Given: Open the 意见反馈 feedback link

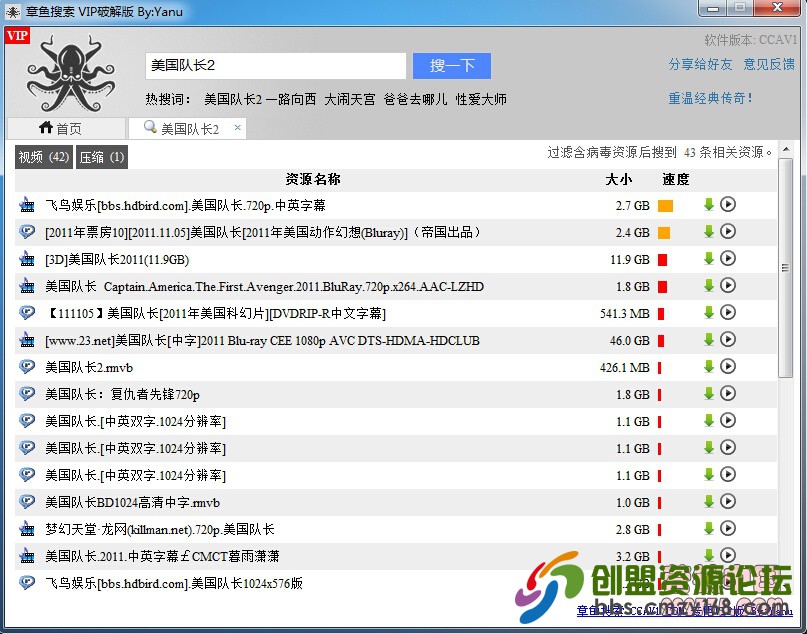Looking at the screenshot, I should pos(769,64).
